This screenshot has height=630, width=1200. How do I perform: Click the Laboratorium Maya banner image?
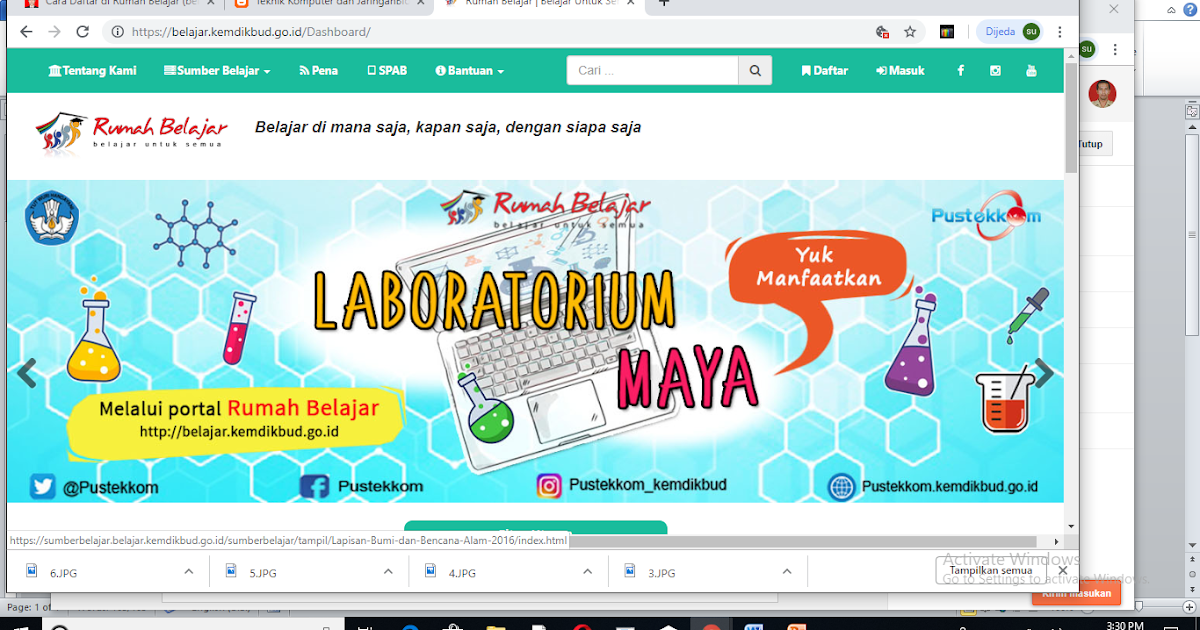pos(535,341)
